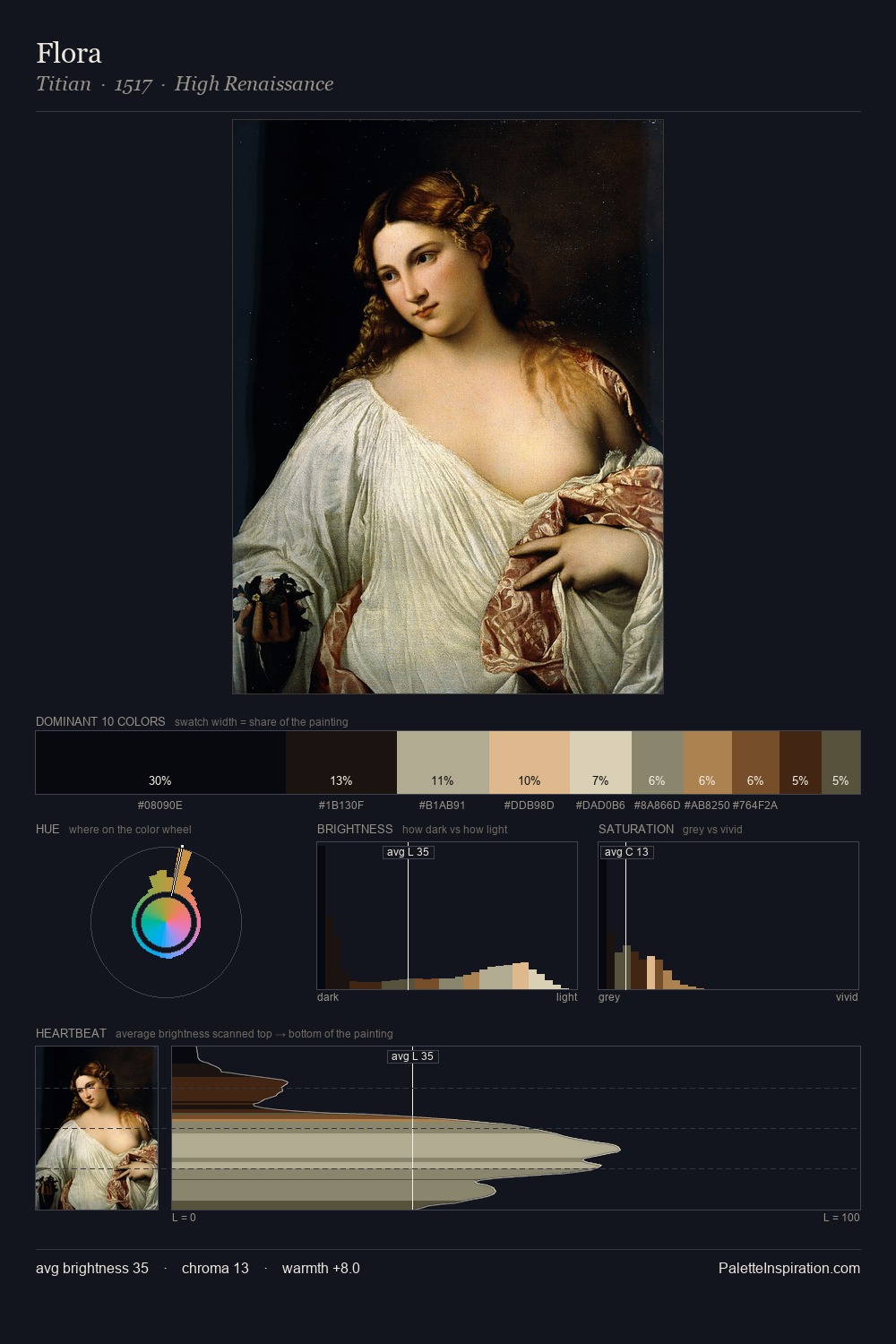
Task: Select the 13% dark brown #1B130F swatch
Action: (x=341, y=762)
